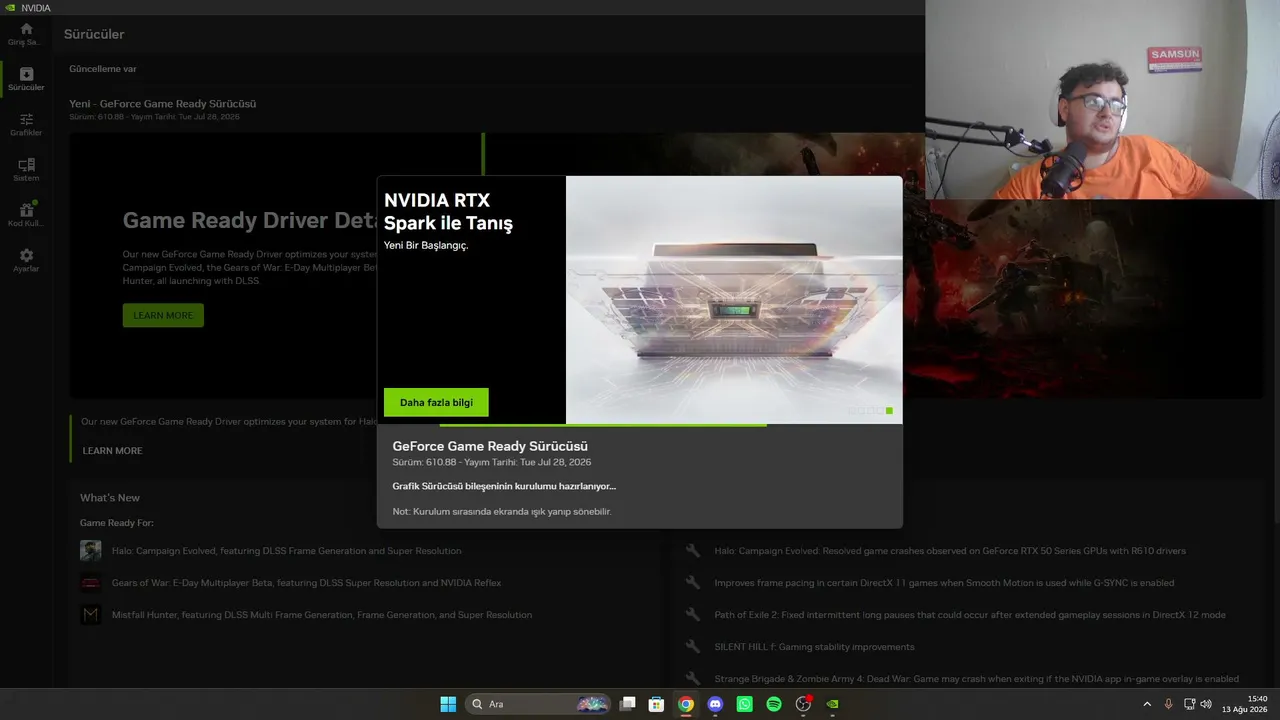Click the Mistfall Hunter game icon
This screenshot has width=1280, height=720.
click(x=91, y=615)
